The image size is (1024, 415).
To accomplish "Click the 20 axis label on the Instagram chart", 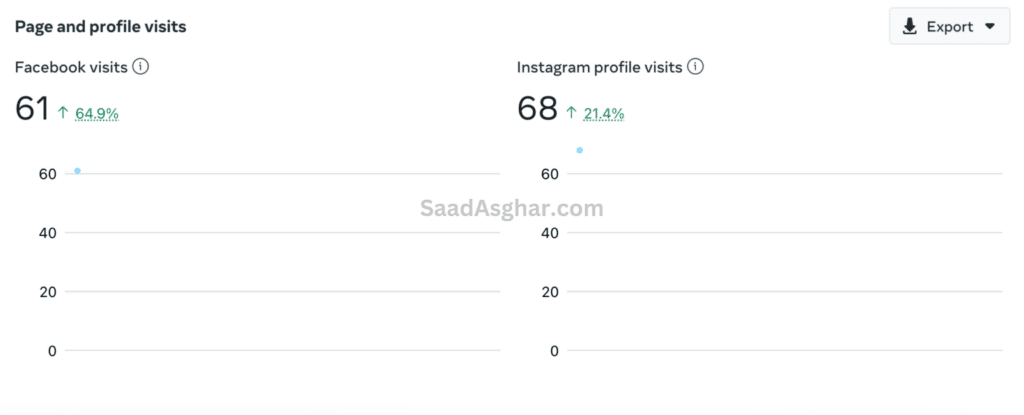I will tap(550, 291).
